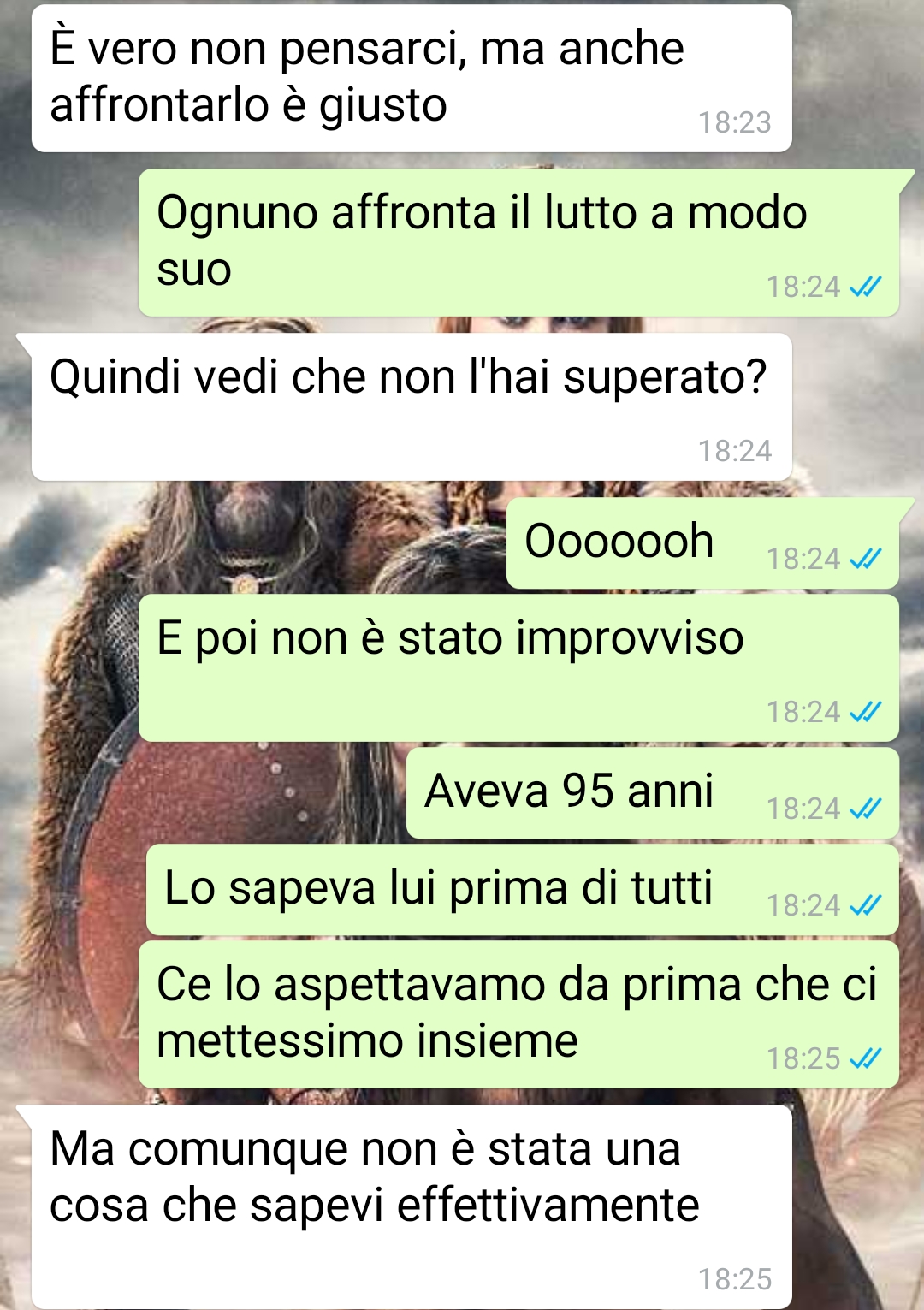Image resolution: width=924 pixels, height=1310 pixels.
Task: Tap the 'Ognuno affronta il lutto a modo suo' text
Action: pyautogui.click(x=482, y=240)
